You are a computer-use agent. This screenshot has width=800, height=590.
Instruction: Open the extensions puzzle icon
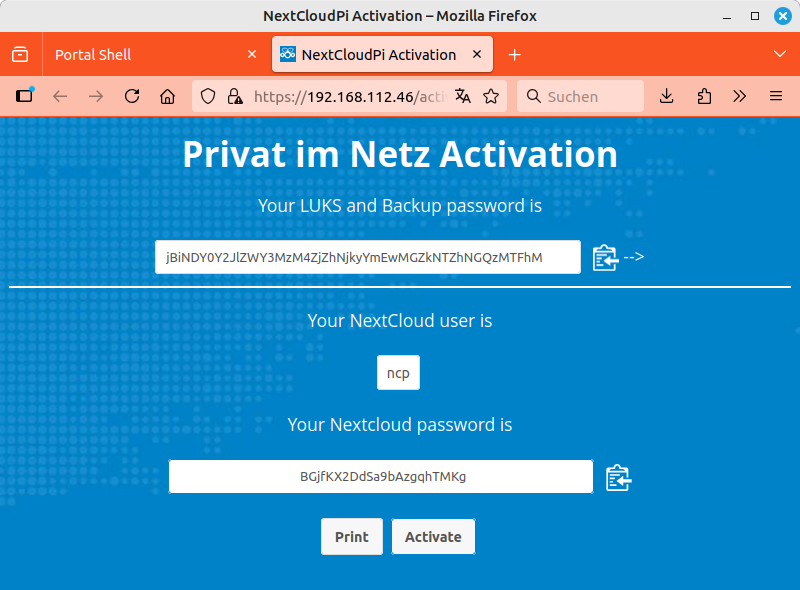tap(704, 96)
